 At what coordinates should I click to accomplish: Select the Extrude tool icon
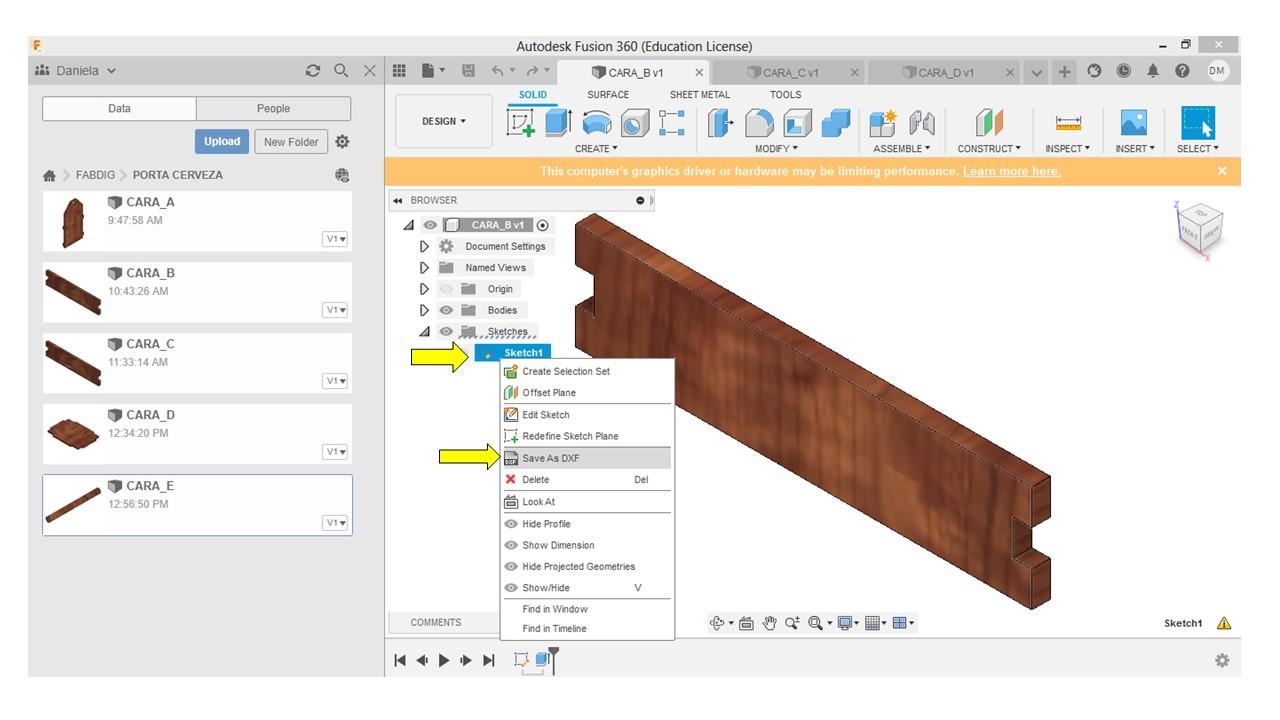[558, 123]
